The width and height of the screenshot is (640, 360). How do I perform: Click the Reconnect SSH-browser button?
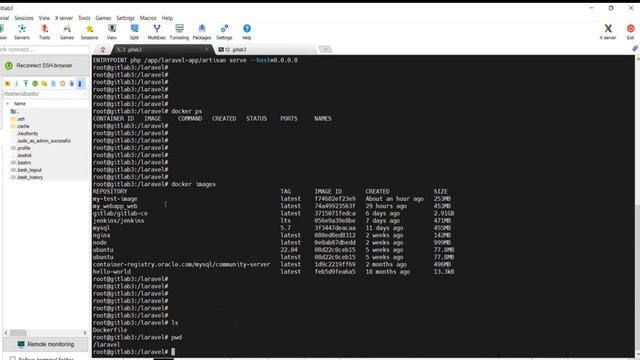pos(44,65)
